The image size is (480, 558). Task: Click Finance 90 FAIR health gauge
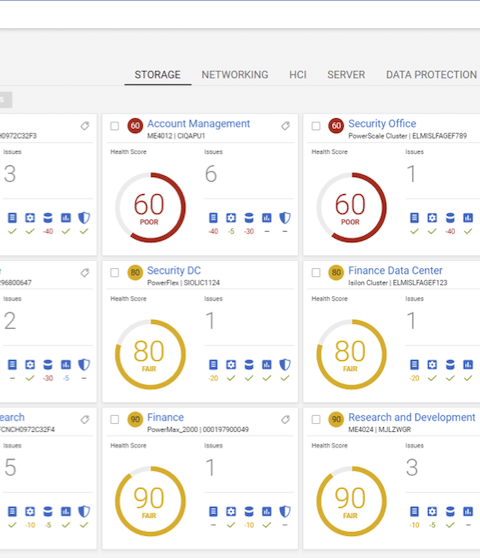pos(150,501)
